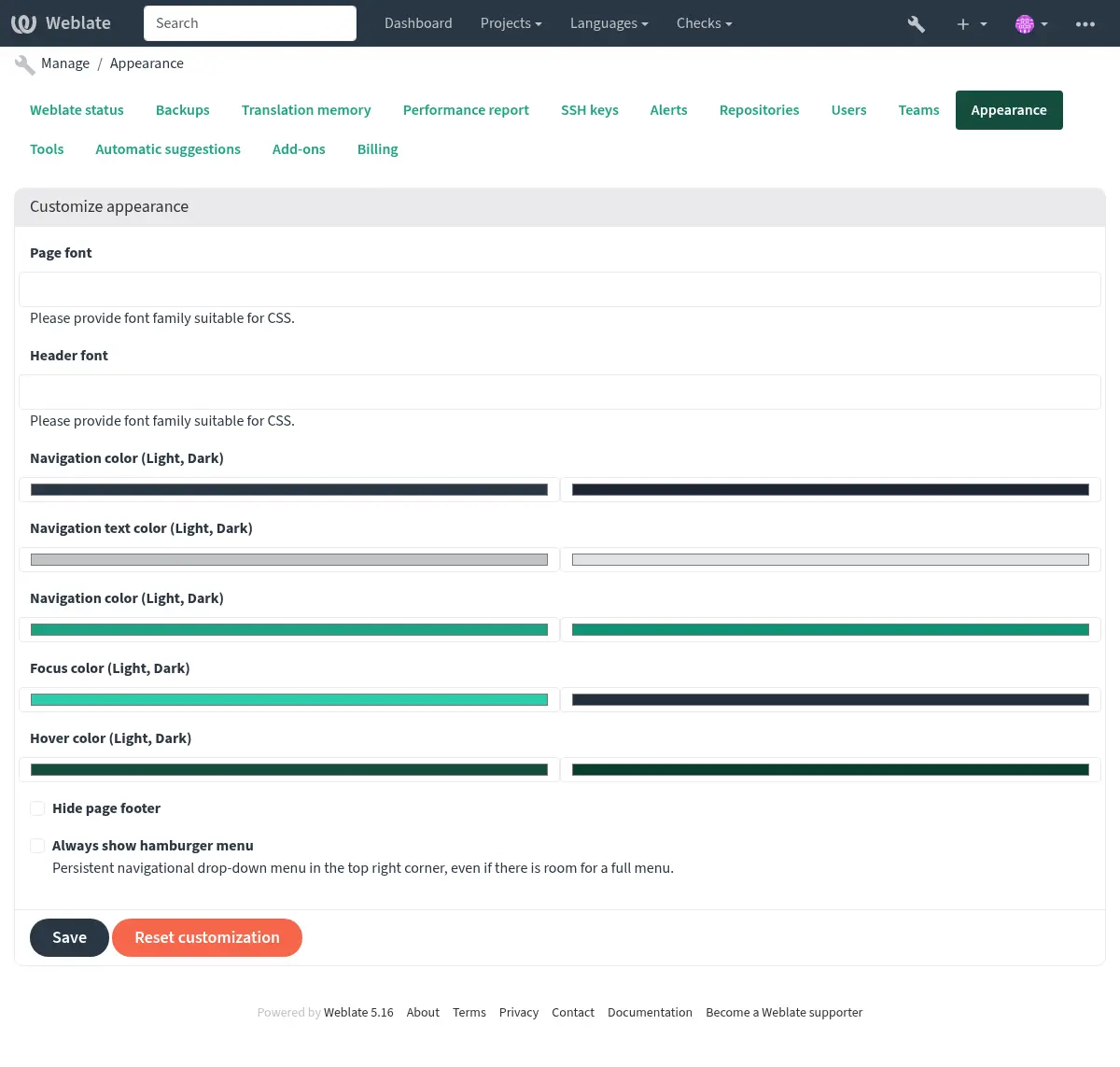Click the Reset customization button
The image size is (1120, 1067).
(207, 937)
